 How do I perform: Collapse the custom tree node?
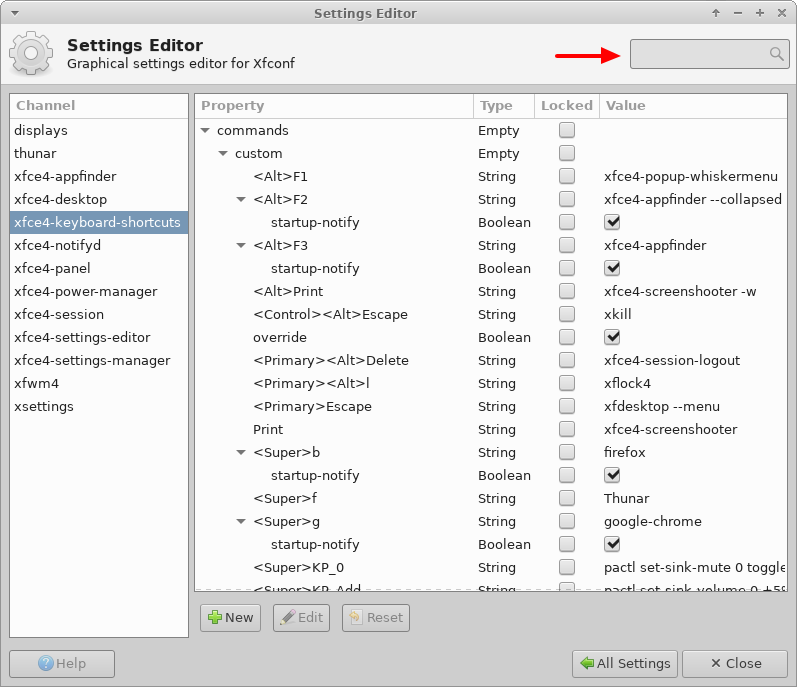[224, 153]
